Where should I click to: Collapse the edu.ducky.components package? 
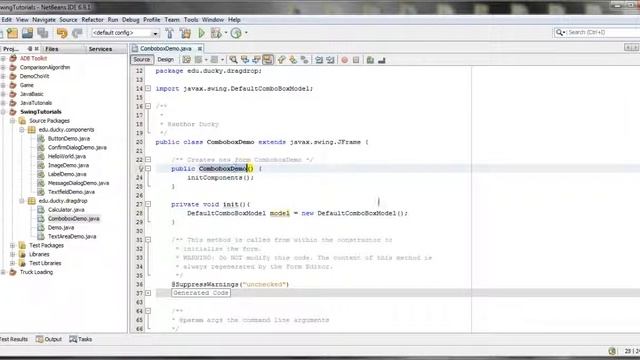22,130
